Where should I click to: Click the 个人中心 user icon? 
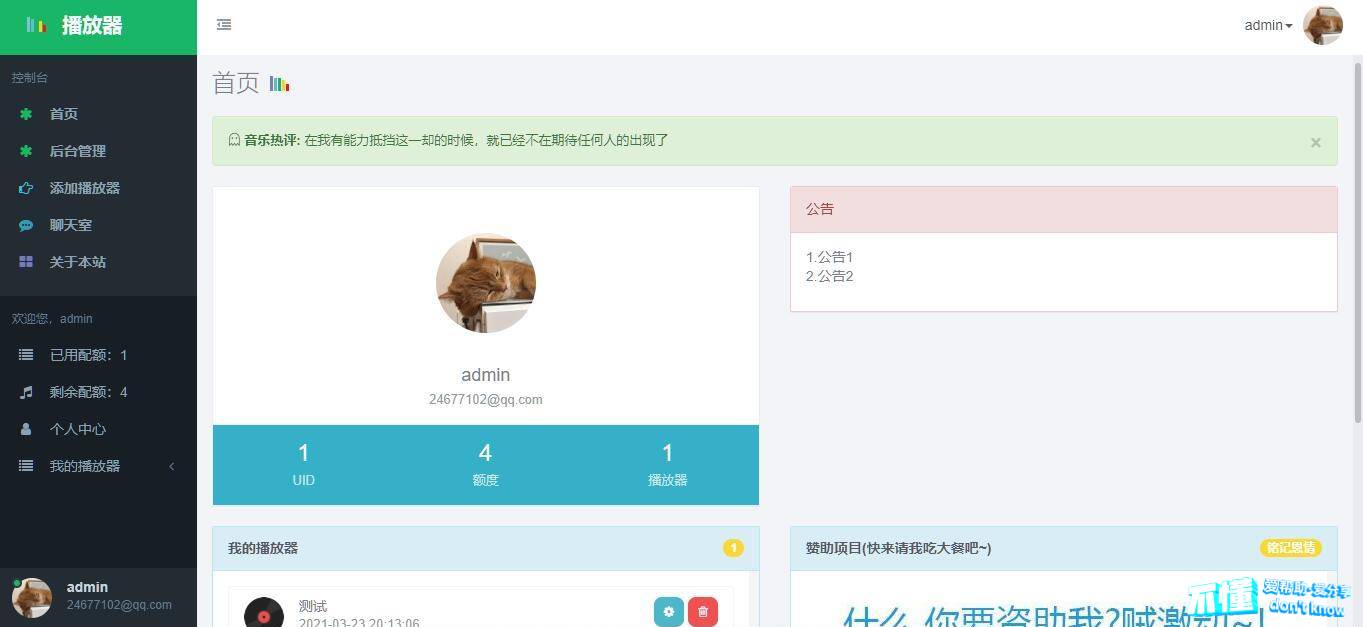pyautogui.click(x=26, y=429)
